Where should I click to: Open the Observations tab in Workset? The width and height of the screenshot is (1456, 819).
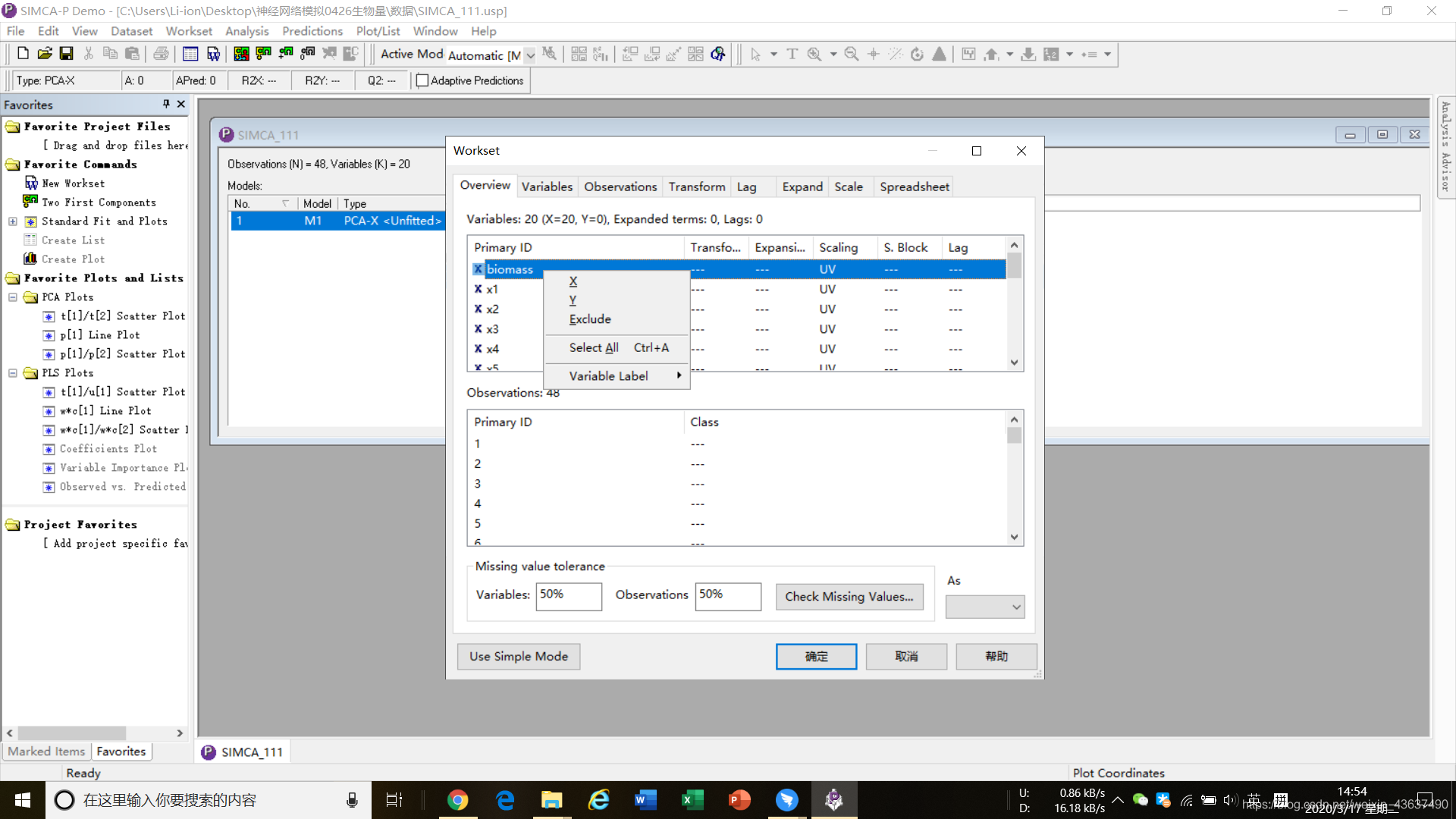click(x=620, y=187)
